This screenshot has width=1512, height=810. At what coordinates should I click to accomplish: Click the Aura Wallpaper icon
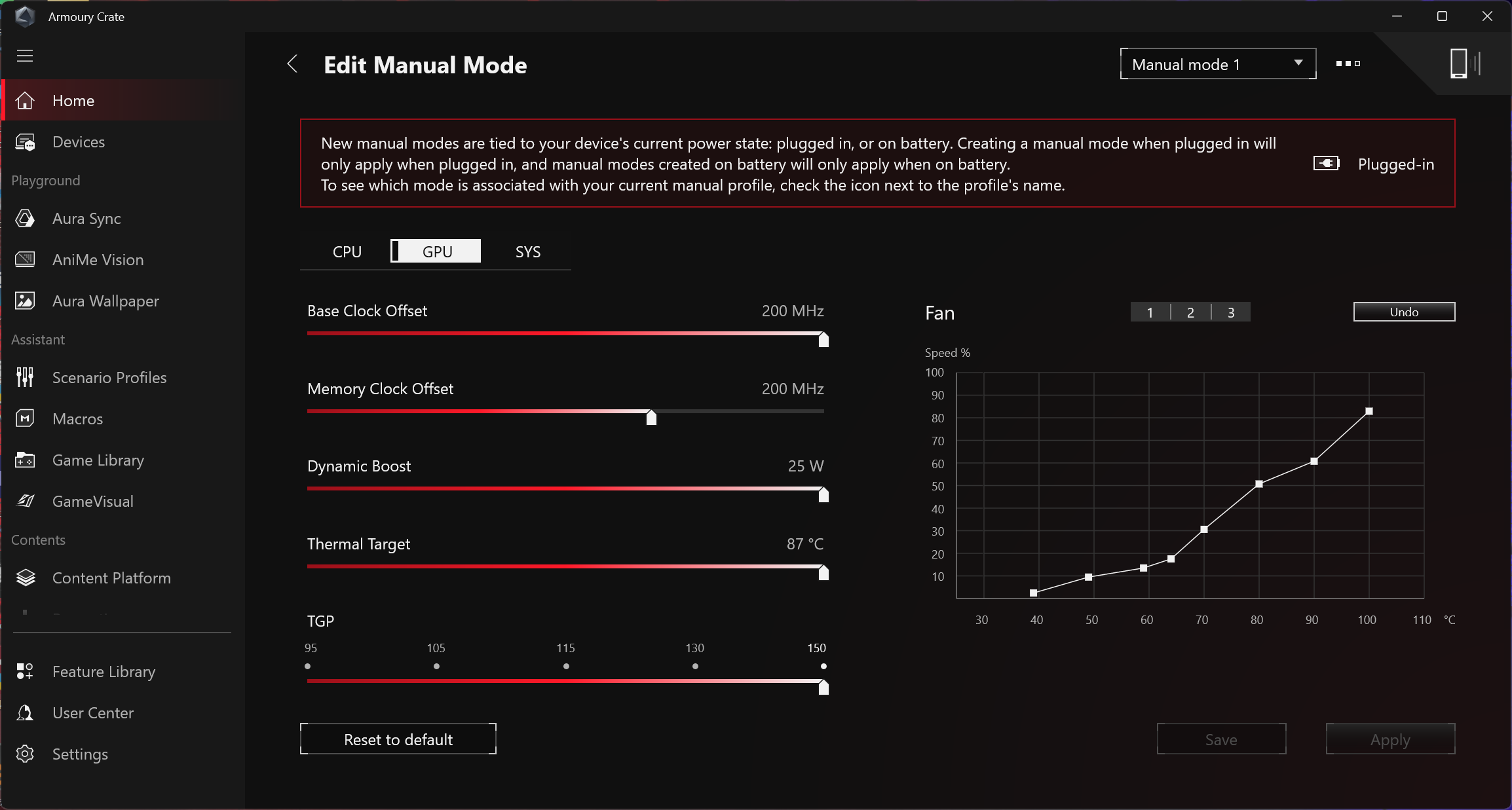tap(25, 301)
